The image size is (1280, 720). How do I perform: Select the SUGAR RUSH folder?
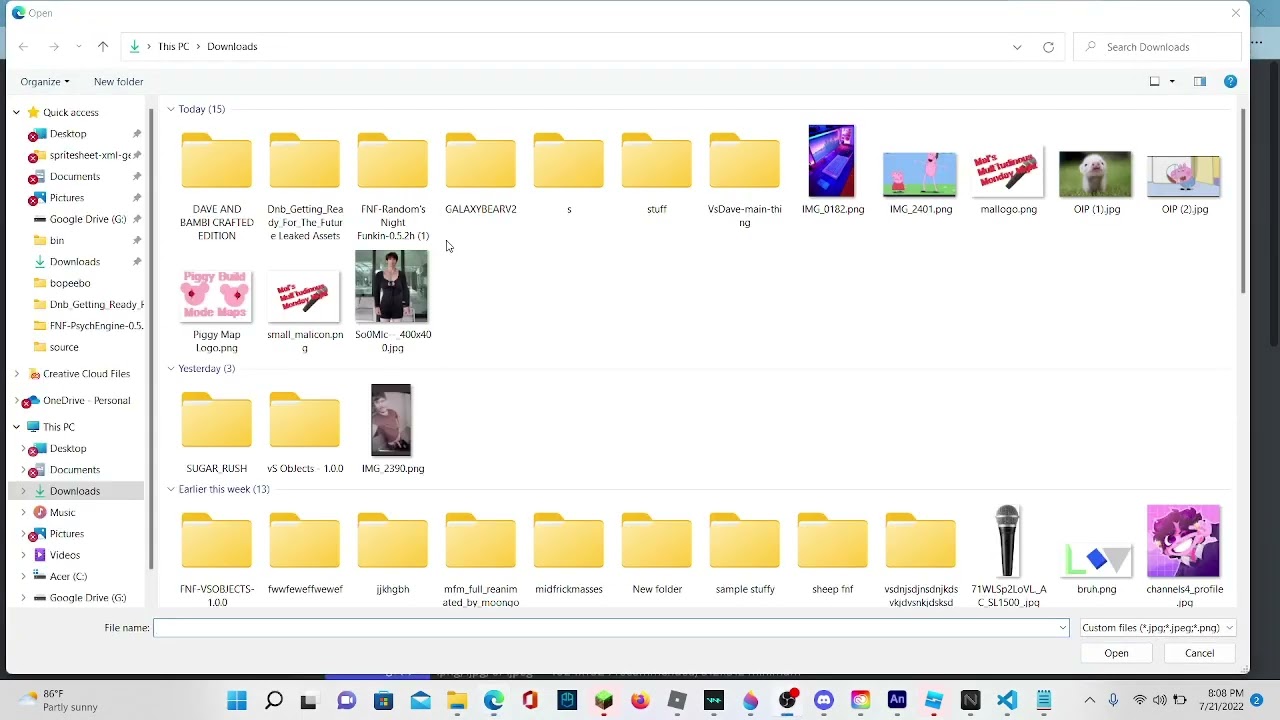click(216, 432)
